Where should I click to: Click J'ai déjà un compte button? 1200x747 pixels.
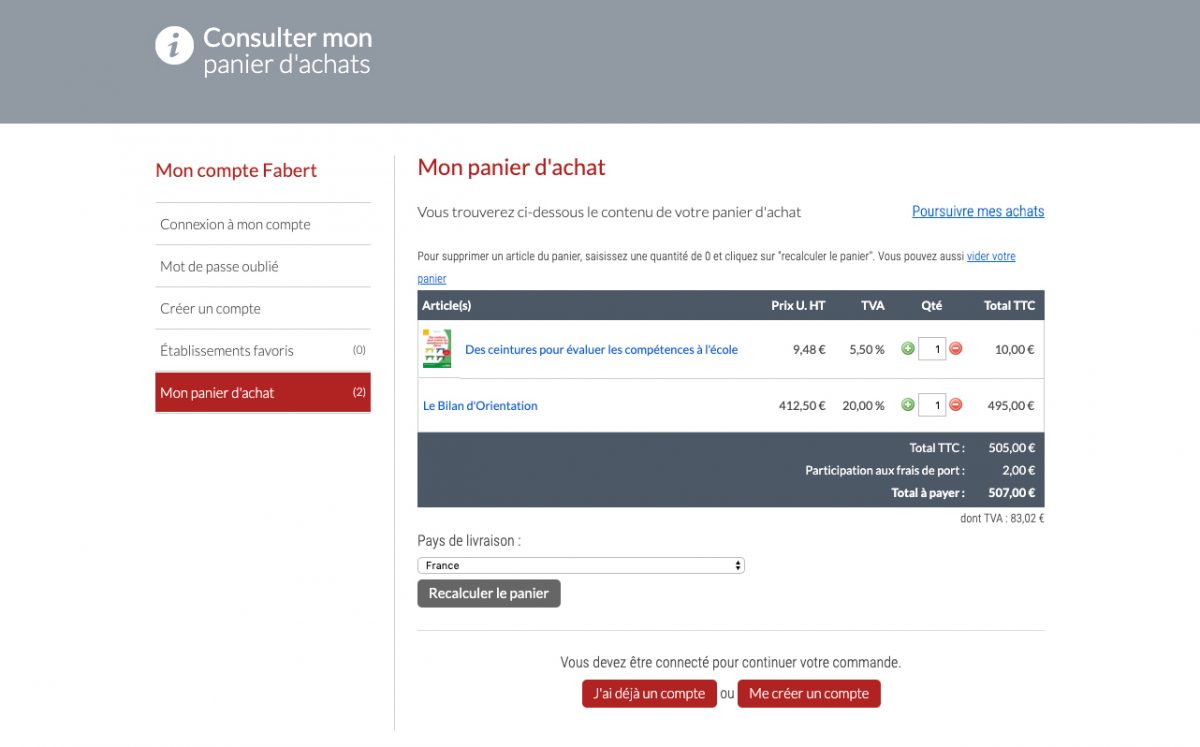pyautogui.click(x=649, y=693)
